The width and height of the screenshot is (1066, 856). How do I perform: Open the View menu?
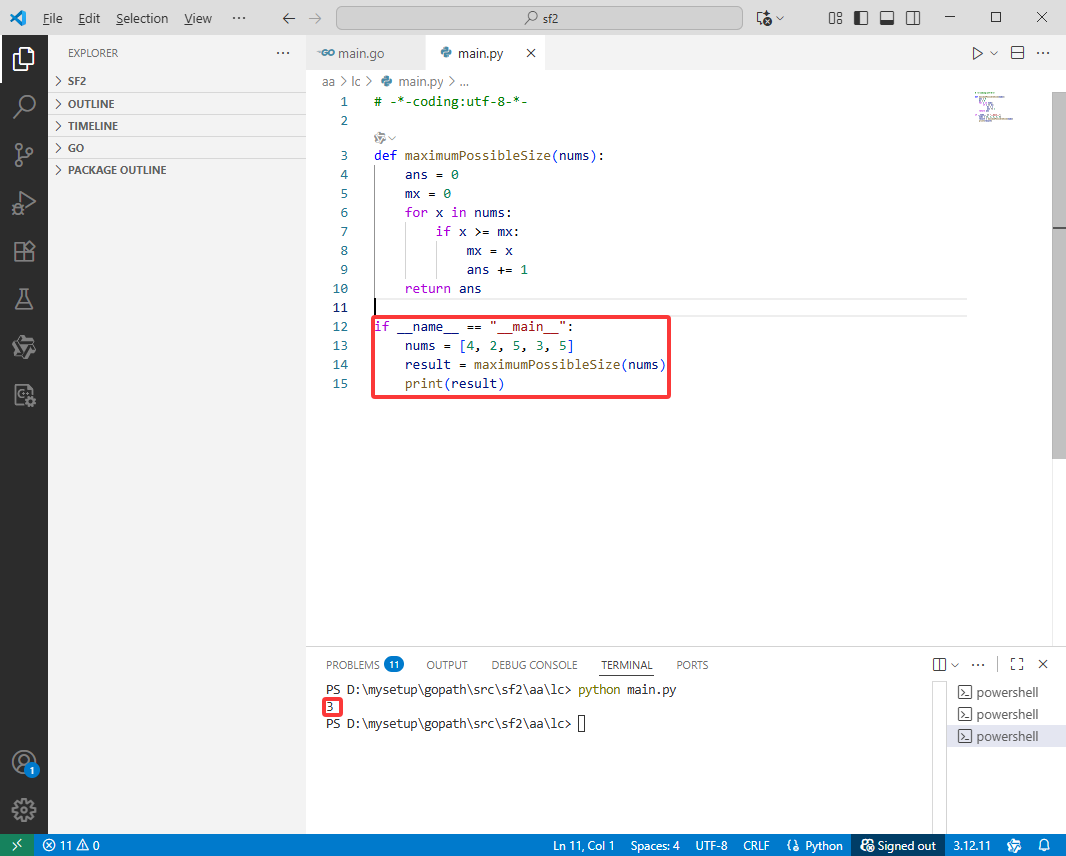click(x=198, y=18)
